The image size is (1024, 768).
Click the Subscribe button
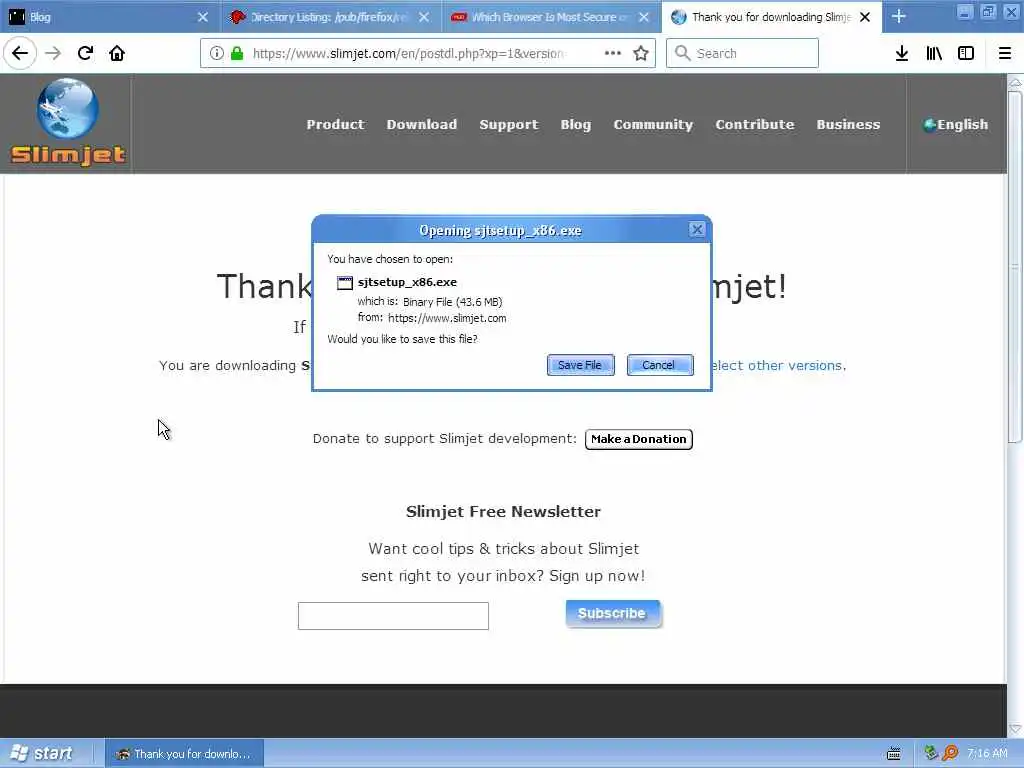coord(613,614)
